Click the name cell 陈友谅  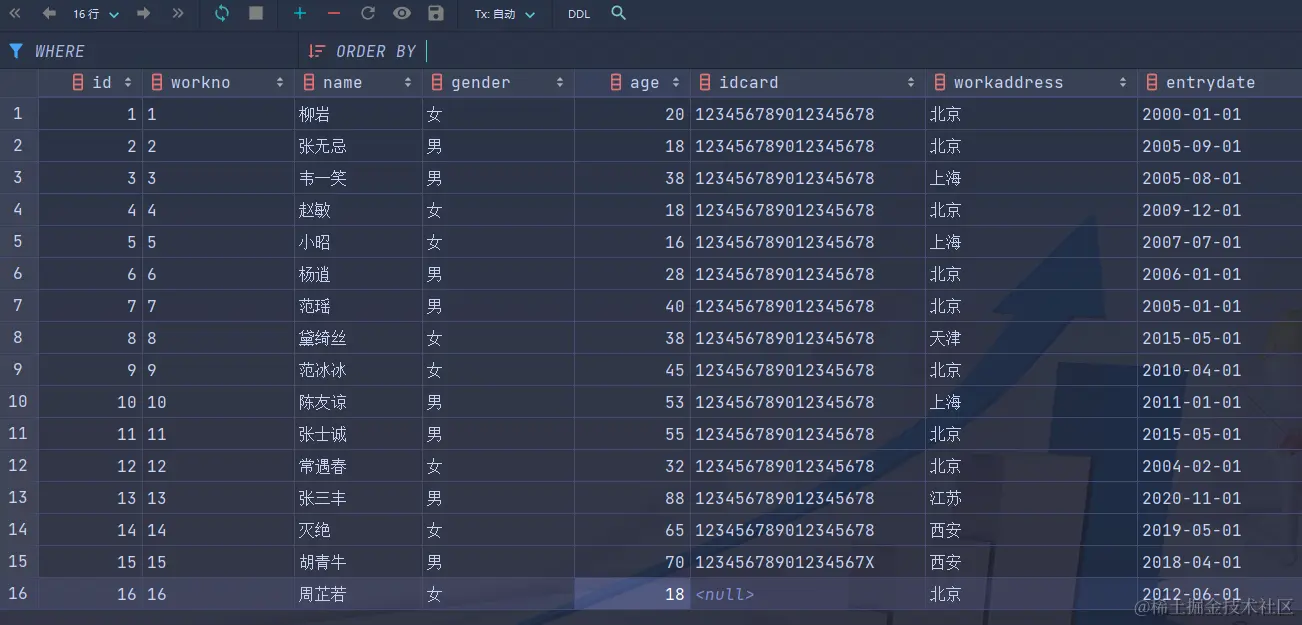coord(358,402)
